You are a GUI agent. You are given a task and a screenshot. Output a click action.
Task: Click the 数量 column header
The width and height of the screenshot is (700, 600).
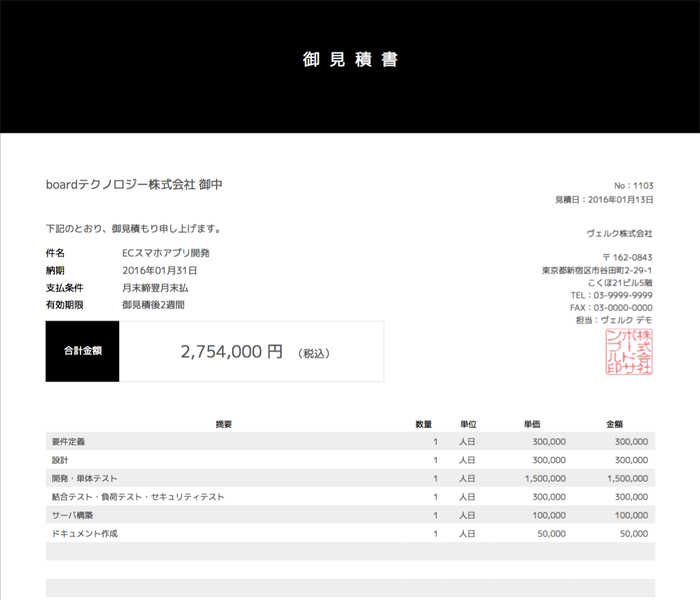(423, 424)
